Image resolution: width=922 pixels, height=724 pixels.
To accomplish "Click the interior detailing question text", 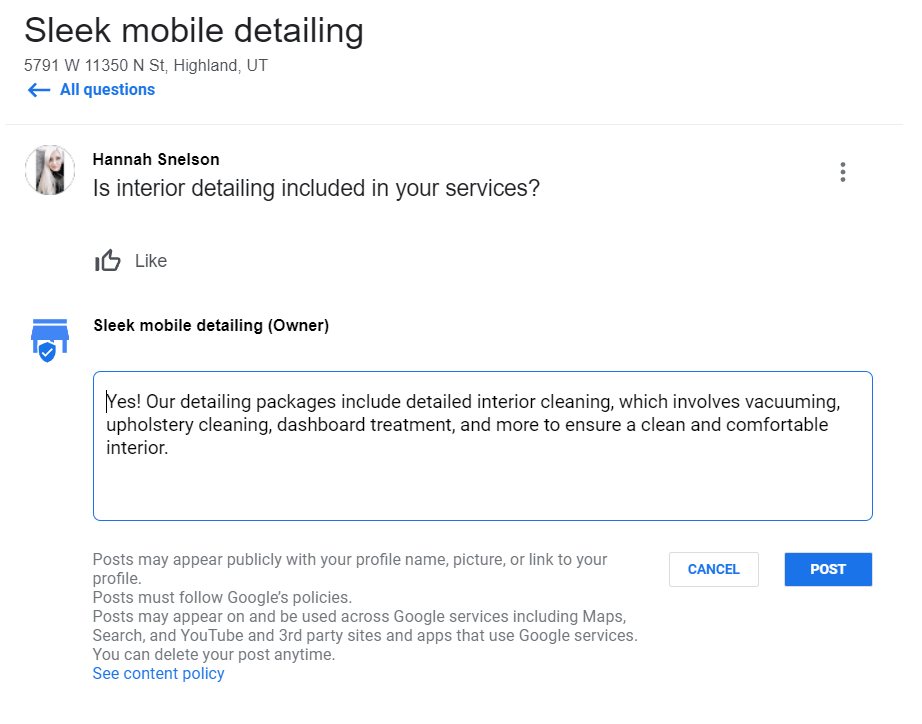I will click(x=316, y=188).
